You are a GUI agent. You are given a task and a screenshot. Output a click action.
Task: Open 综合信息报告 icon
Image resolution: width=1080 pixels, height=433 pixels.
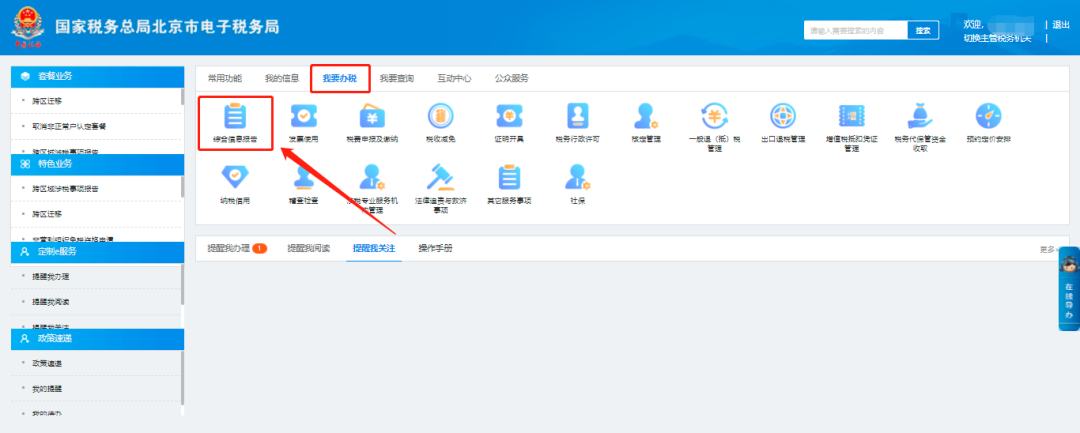click(x=236, y=116)
